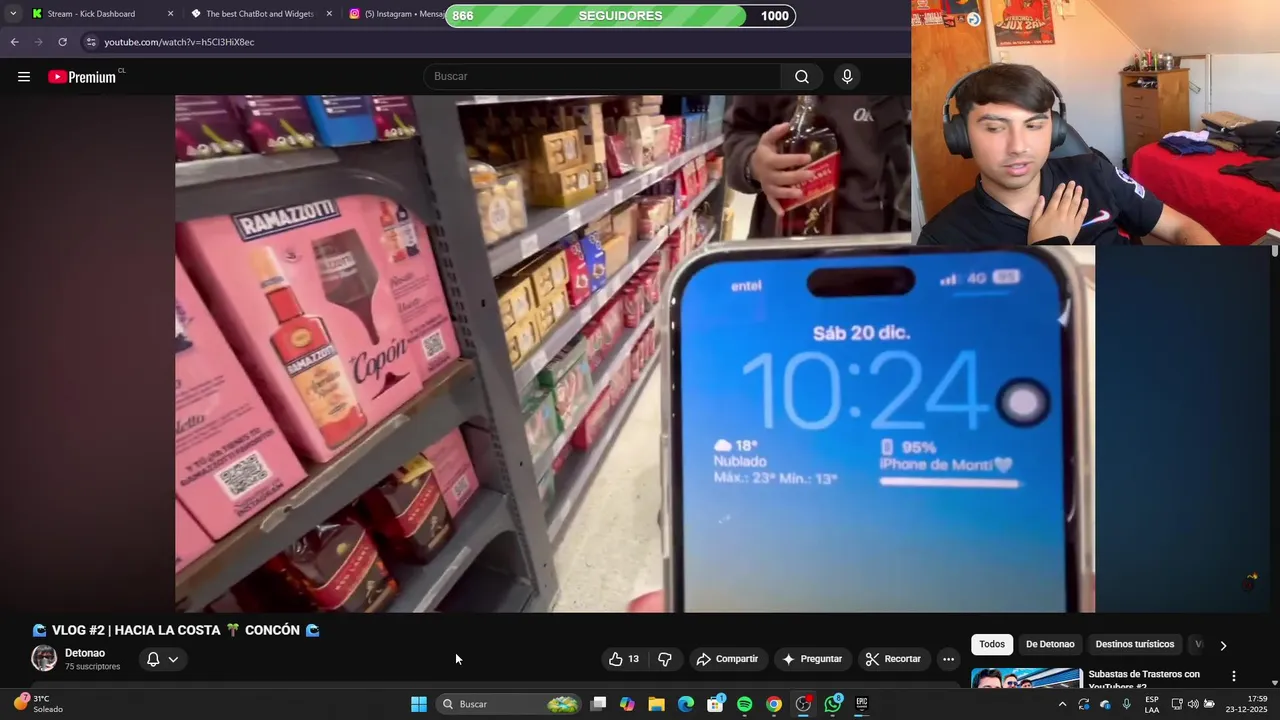1280x720 pixels.
Task: Launch Copilot from the taskbar
Action: [627, 704]
